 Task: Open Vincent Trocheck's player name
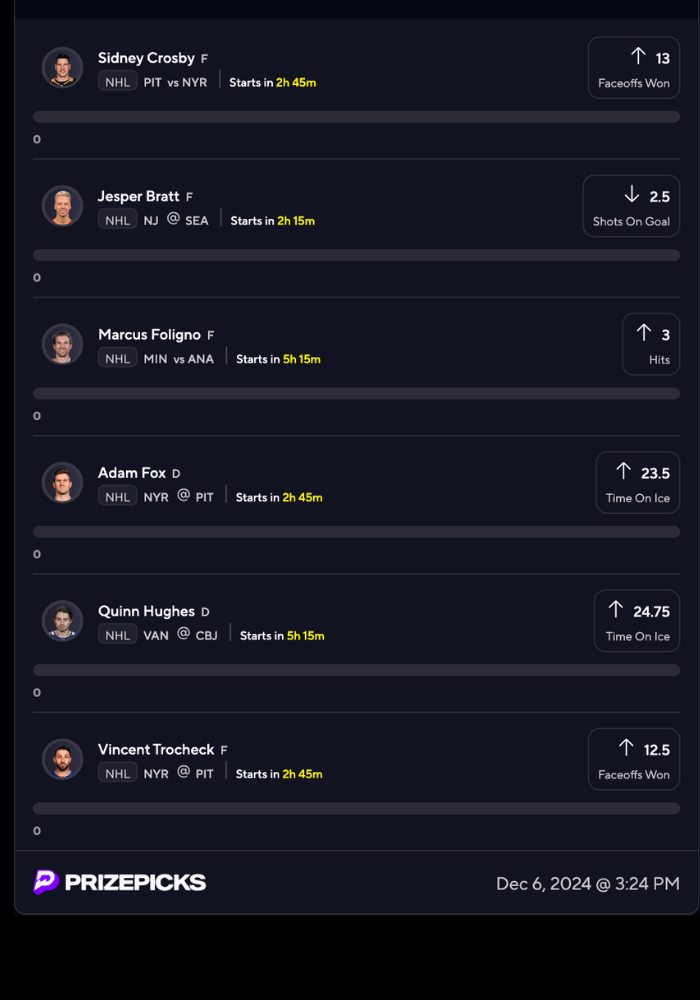click(x=156, y=749)
